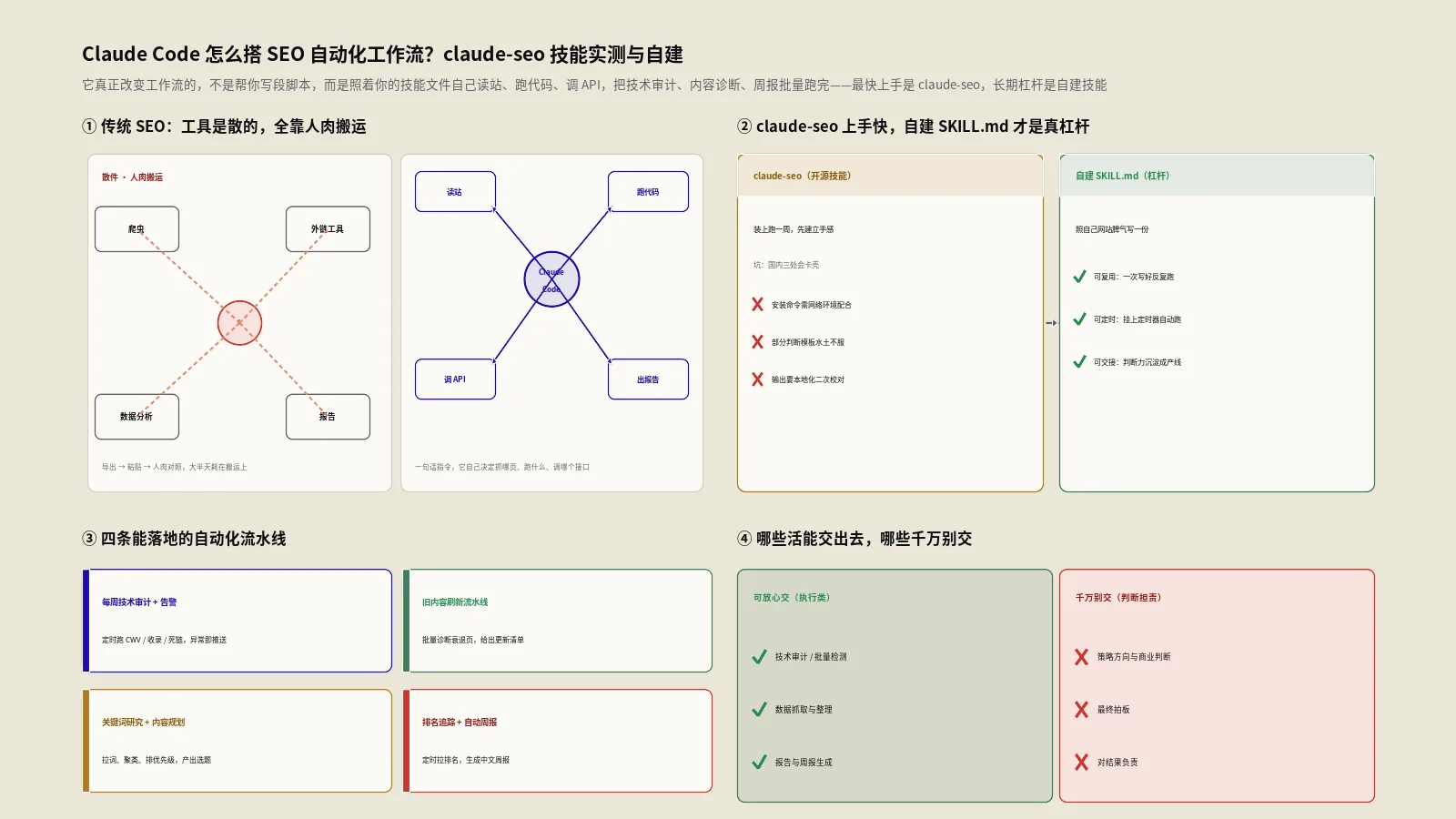Click the text 装上跑一周，先建立手感
The height and width of the screenshot is (819, 1456).
coord(794,229)
